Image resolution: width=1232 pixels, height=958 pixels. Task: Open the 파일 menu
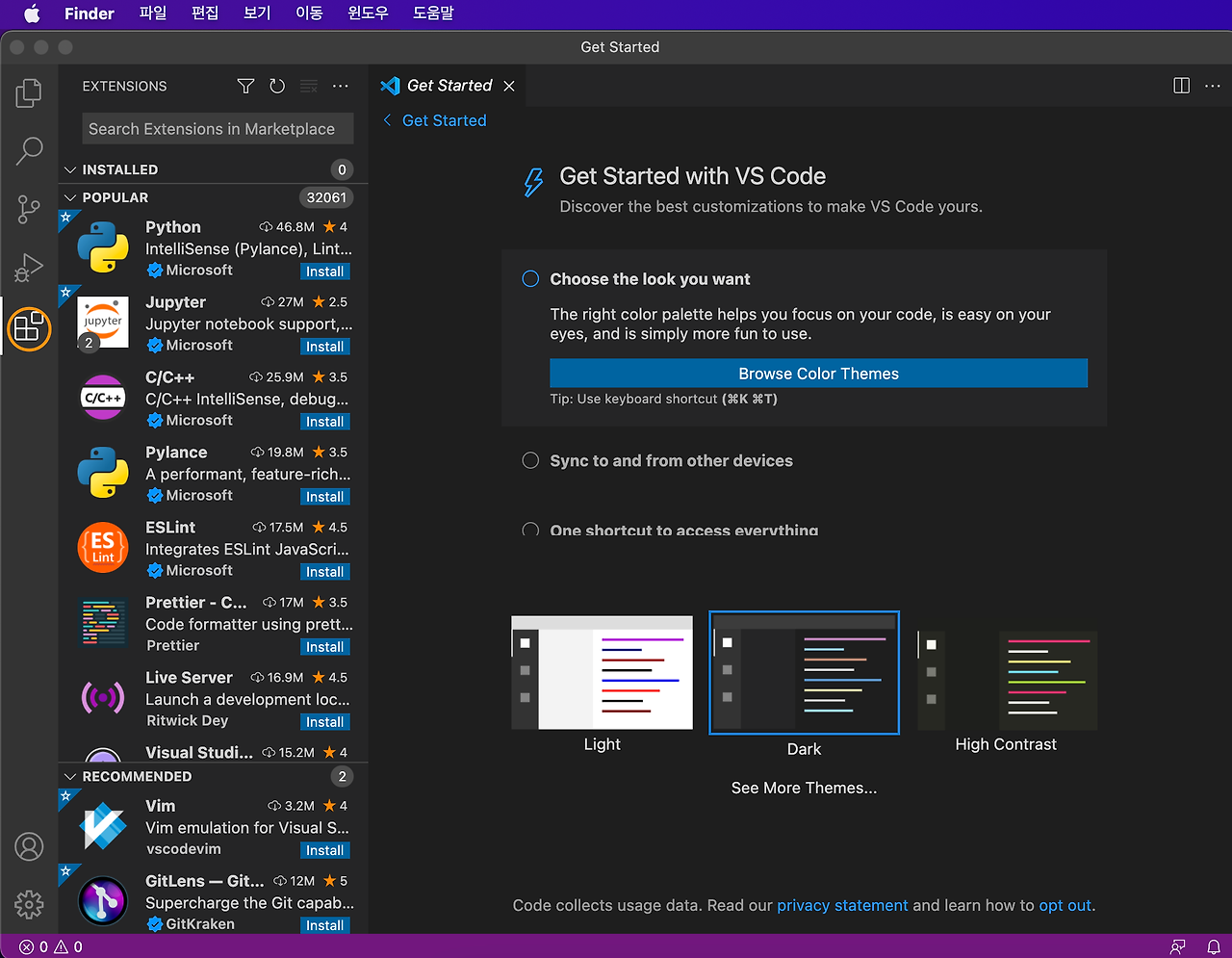(153, 13)
